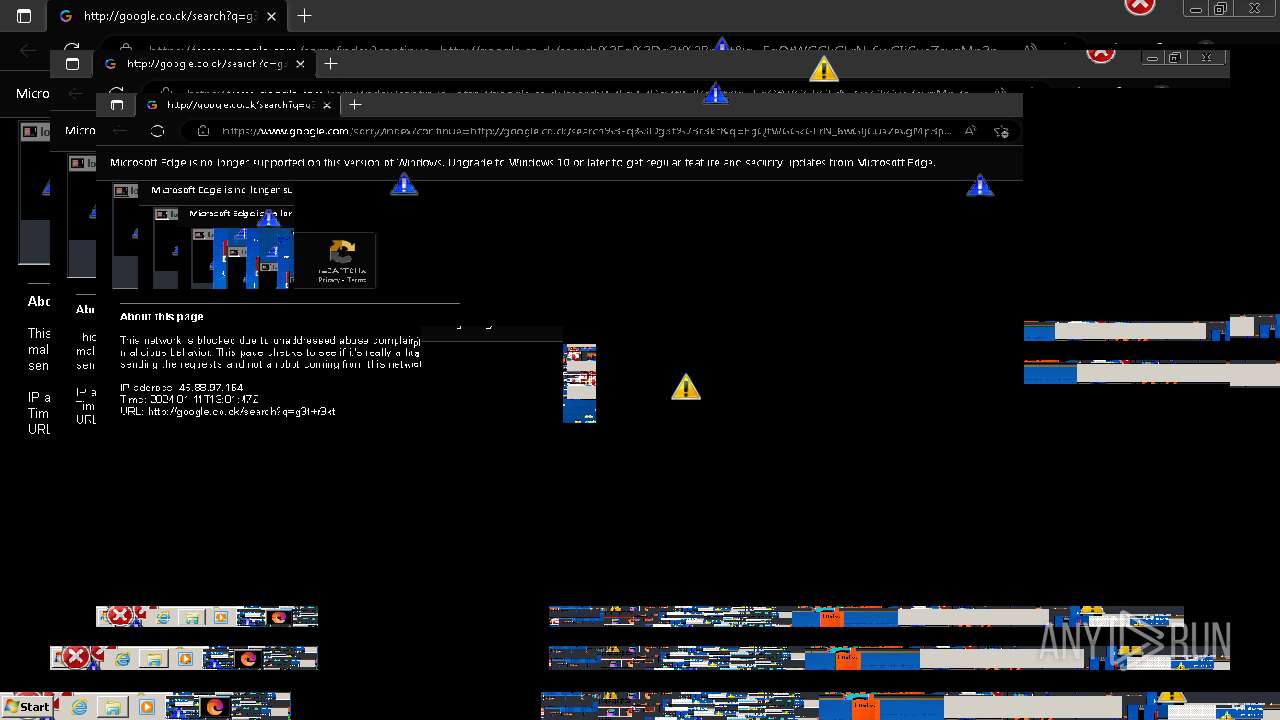Open File Explorer from bottom taskbar
The image size is (1280, 720).
(113, 707)
